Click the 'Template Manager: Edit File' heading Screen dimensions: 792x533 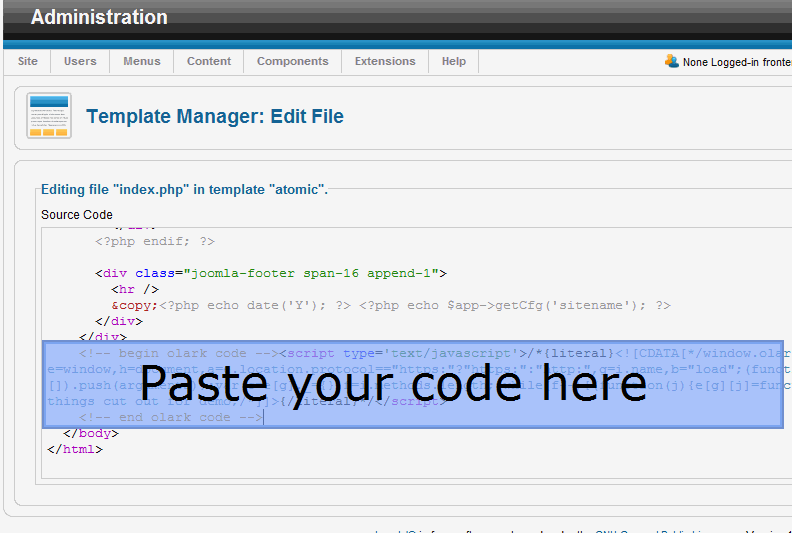[215, 117]
